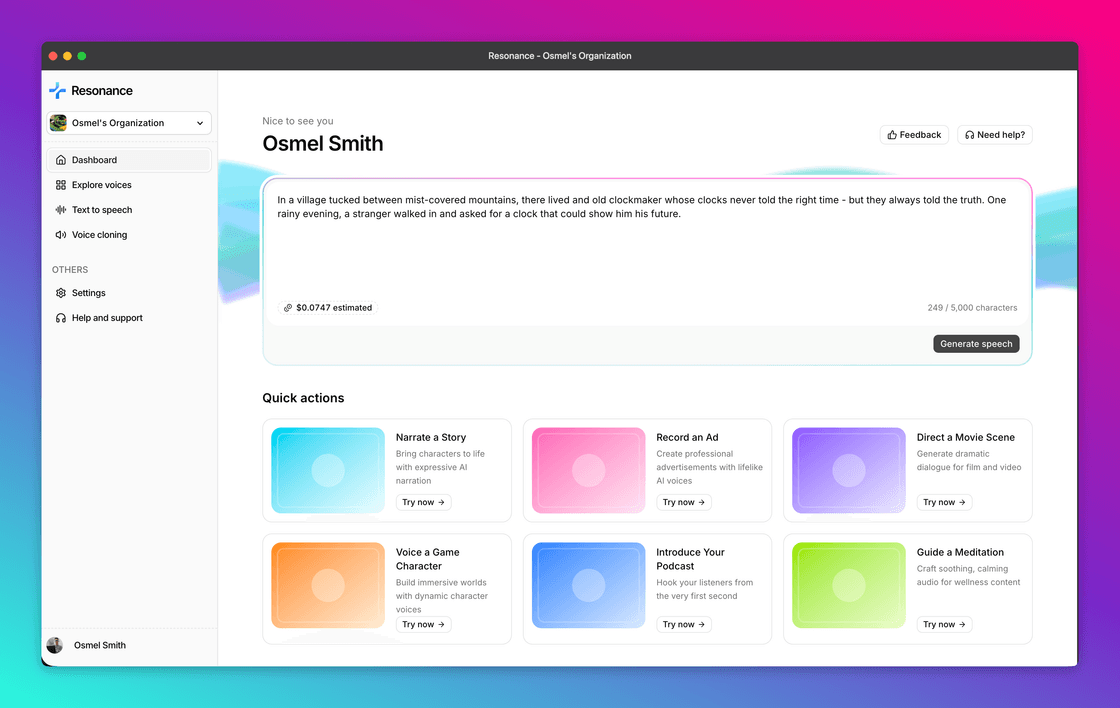Click the Settings gear icon
The height and width of the screenshot is (708, 1120).
tap(61, 293)
